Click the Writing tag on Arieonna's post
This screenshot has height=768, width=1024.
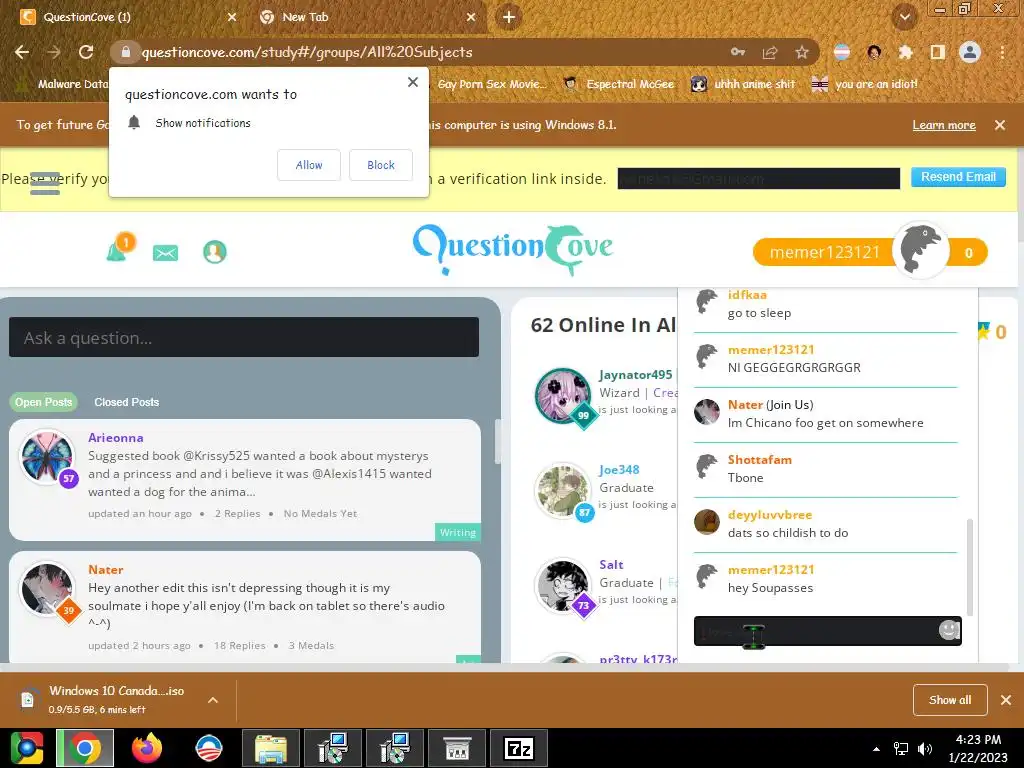click(458, 532)
